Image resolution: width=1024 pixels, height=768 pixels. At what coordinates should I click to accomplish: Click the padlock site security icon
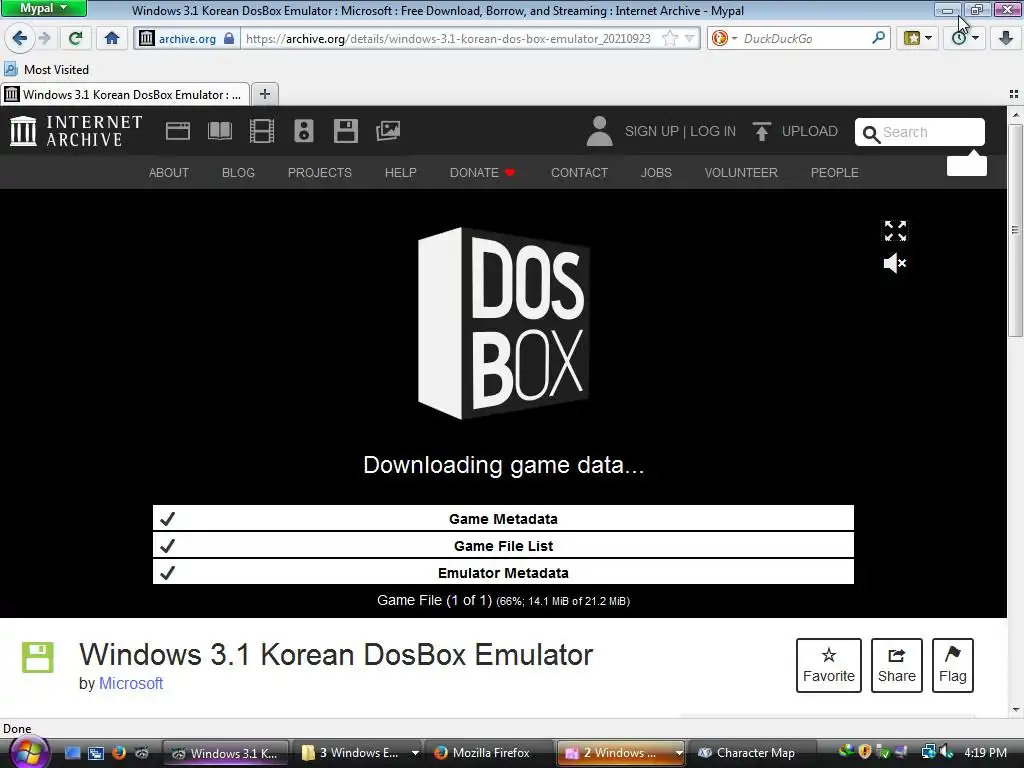tap(229, 39)
